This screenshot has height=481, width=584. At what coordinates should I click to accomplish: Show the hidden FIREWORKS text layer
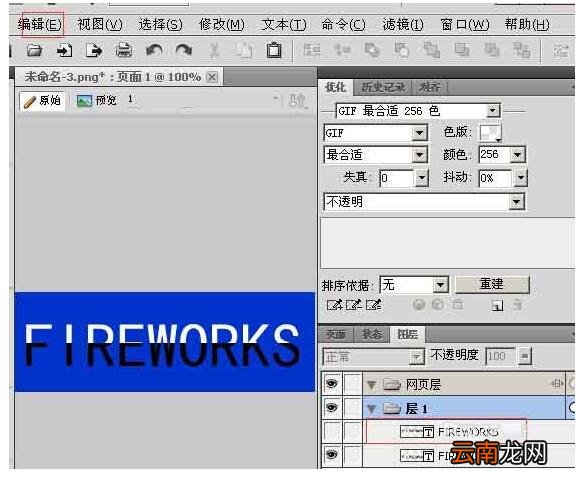331,431
